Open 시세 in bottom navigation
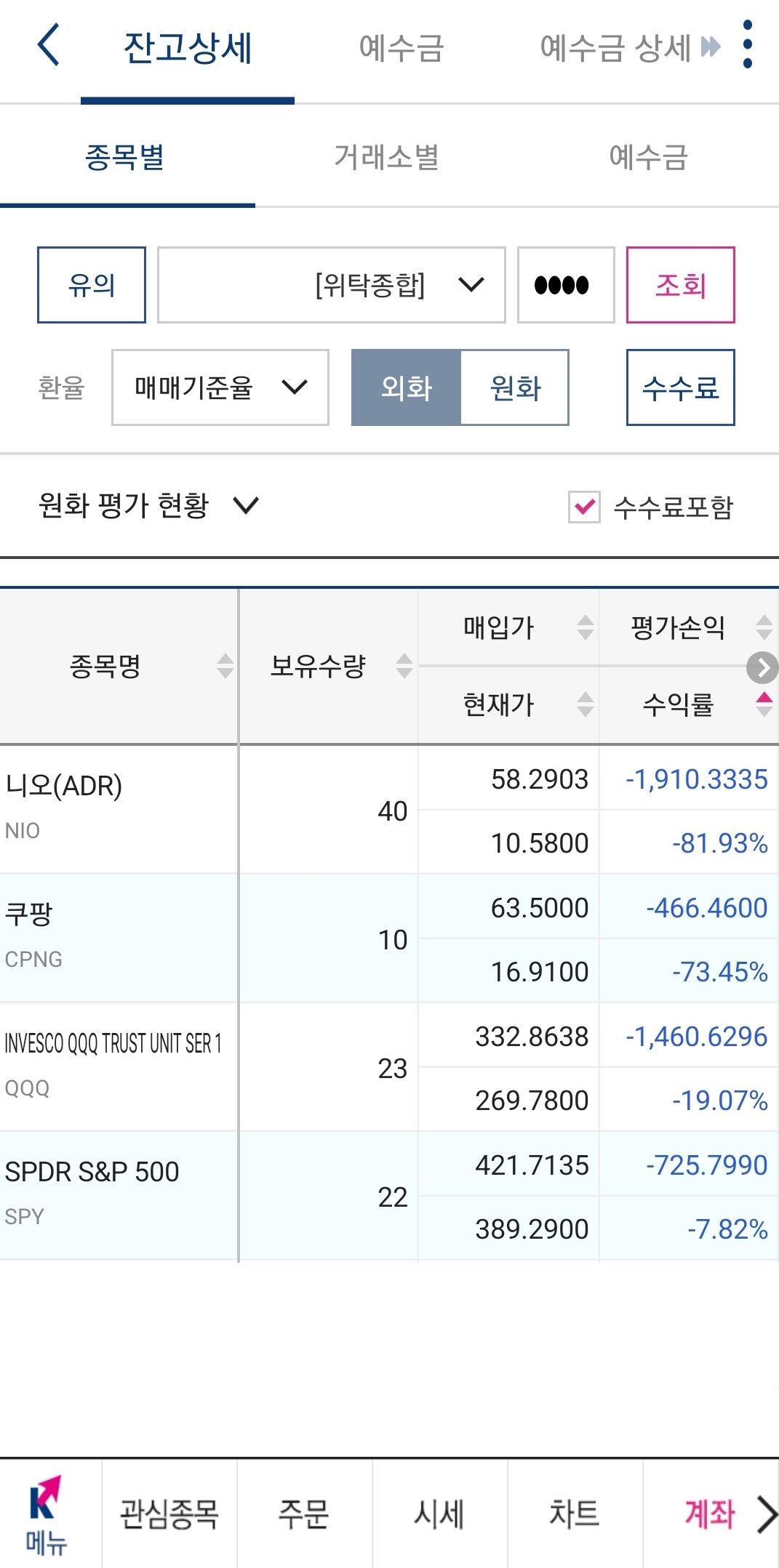Screen dimensions: 779x1568 coord(439,1514)
